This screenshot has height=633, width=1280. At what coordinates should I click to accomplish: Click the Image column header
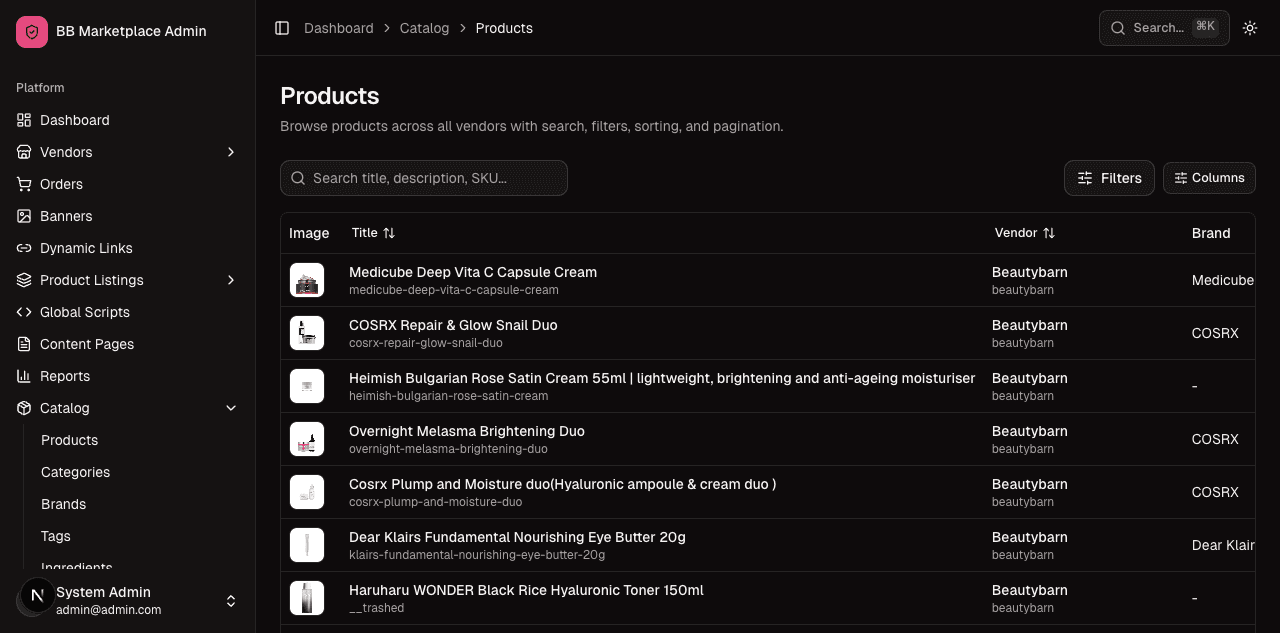coord(309,233)
